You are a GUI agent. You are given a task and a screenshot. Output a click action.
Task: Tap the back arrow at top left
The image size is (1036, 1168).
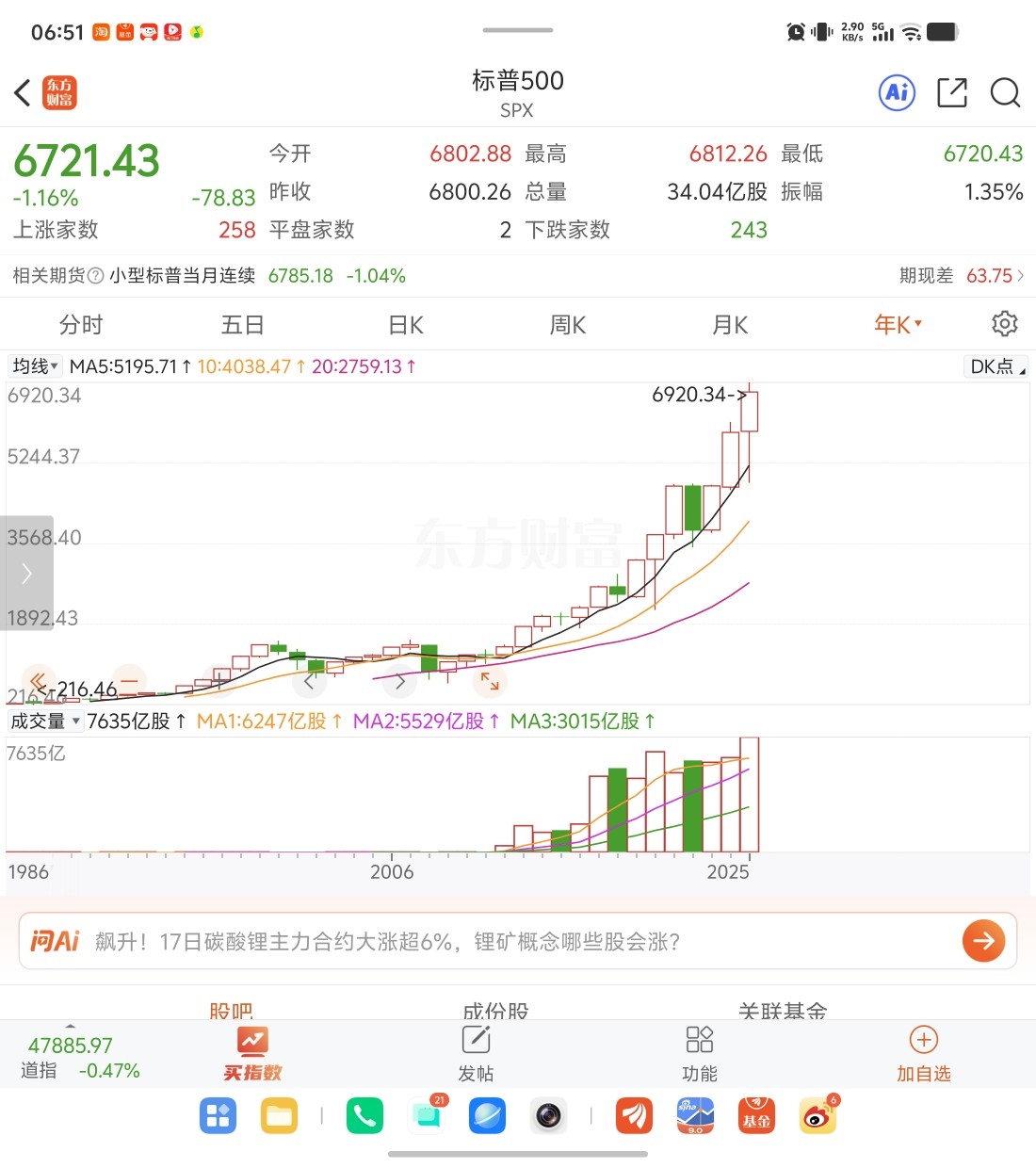point(23,93)
